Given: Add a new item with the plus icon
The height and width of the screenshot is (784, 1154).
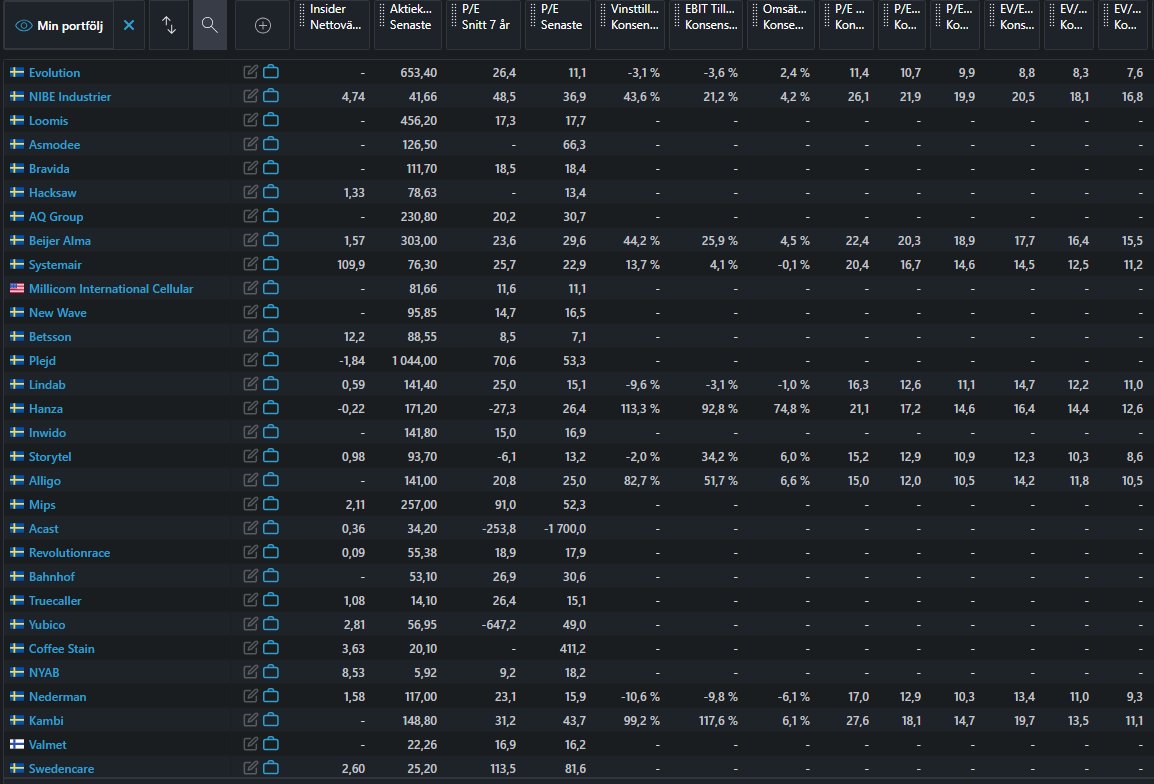Looking at the screenshot, I should pos(263,26).
